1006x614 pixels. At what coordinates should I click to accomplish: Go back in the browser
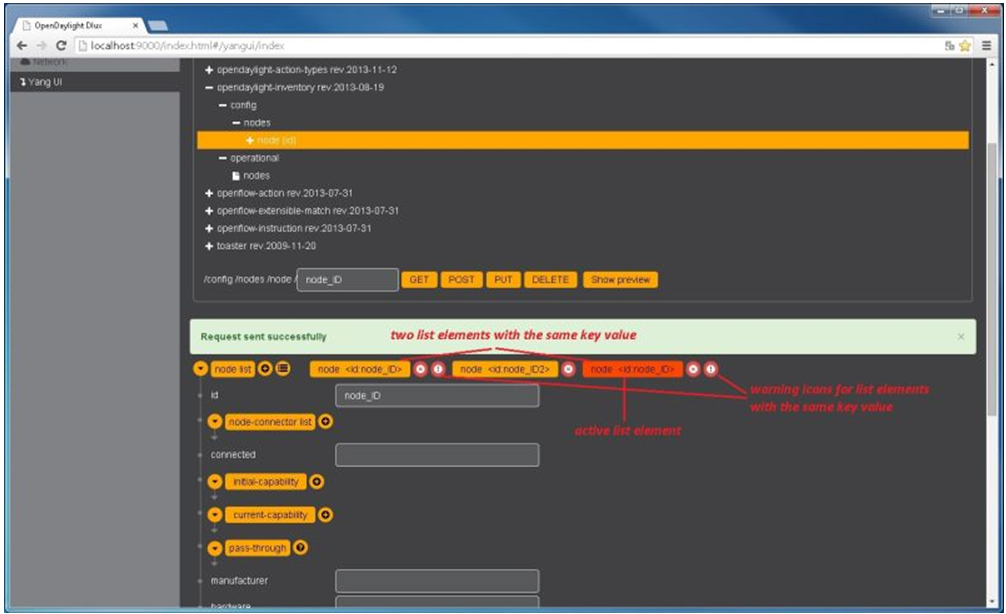[x=22, y=46]
